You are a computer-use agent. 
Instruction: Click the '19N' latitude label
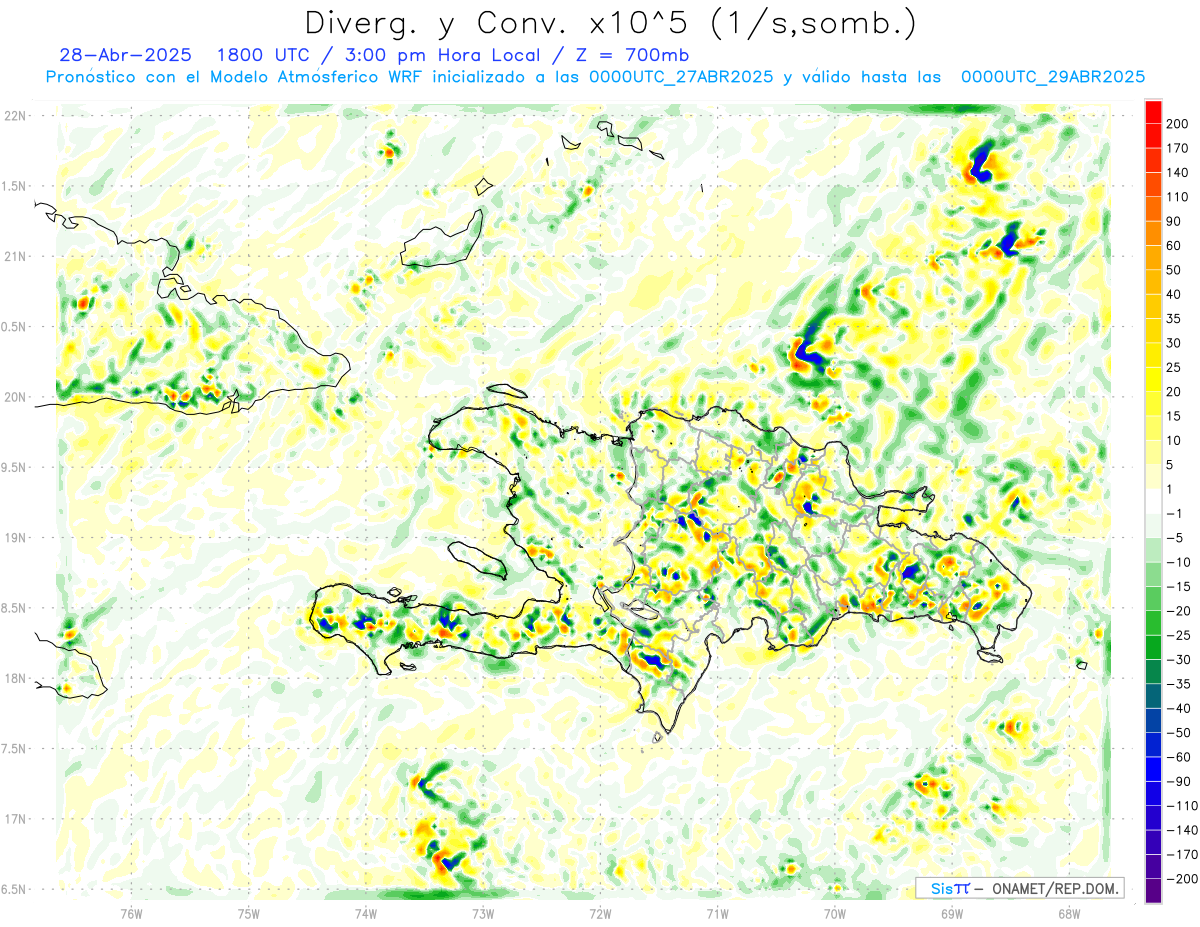click(x=14, y=538)
